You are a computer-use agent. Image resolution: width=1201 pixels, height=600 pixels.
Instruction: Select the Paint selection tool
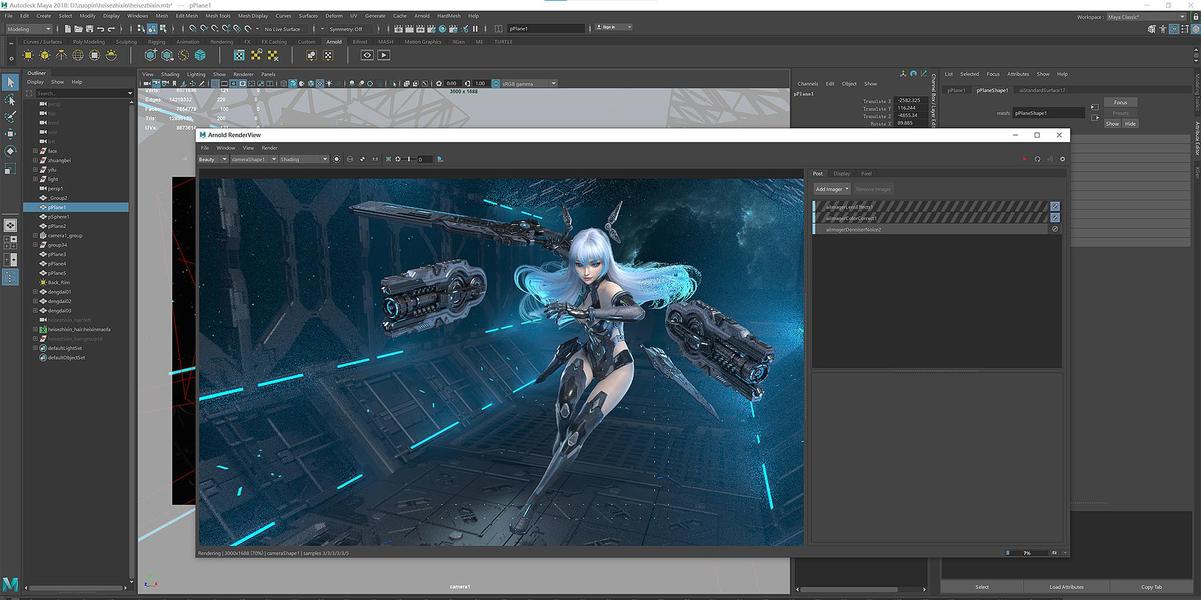pos(10,117)
